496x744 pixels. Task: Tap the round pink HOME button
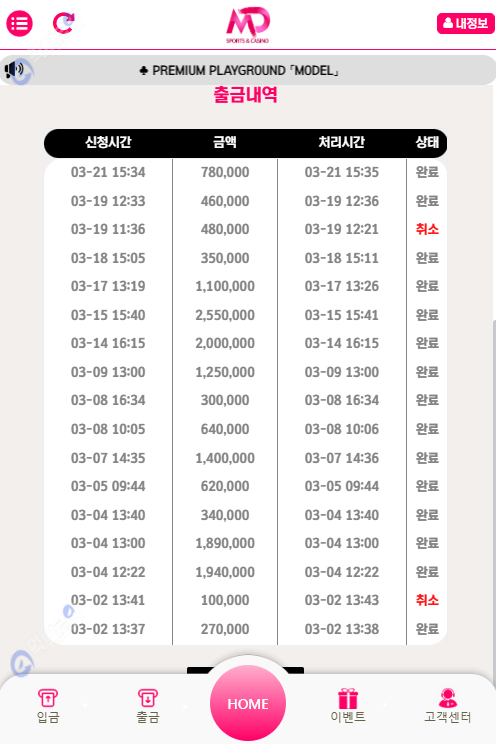click(x=248, y=703)
